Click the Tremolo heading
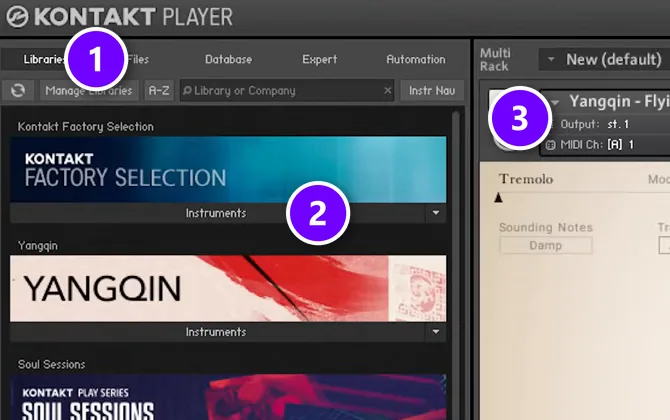This screenshot has width=670, height=420. coord(526,179)
